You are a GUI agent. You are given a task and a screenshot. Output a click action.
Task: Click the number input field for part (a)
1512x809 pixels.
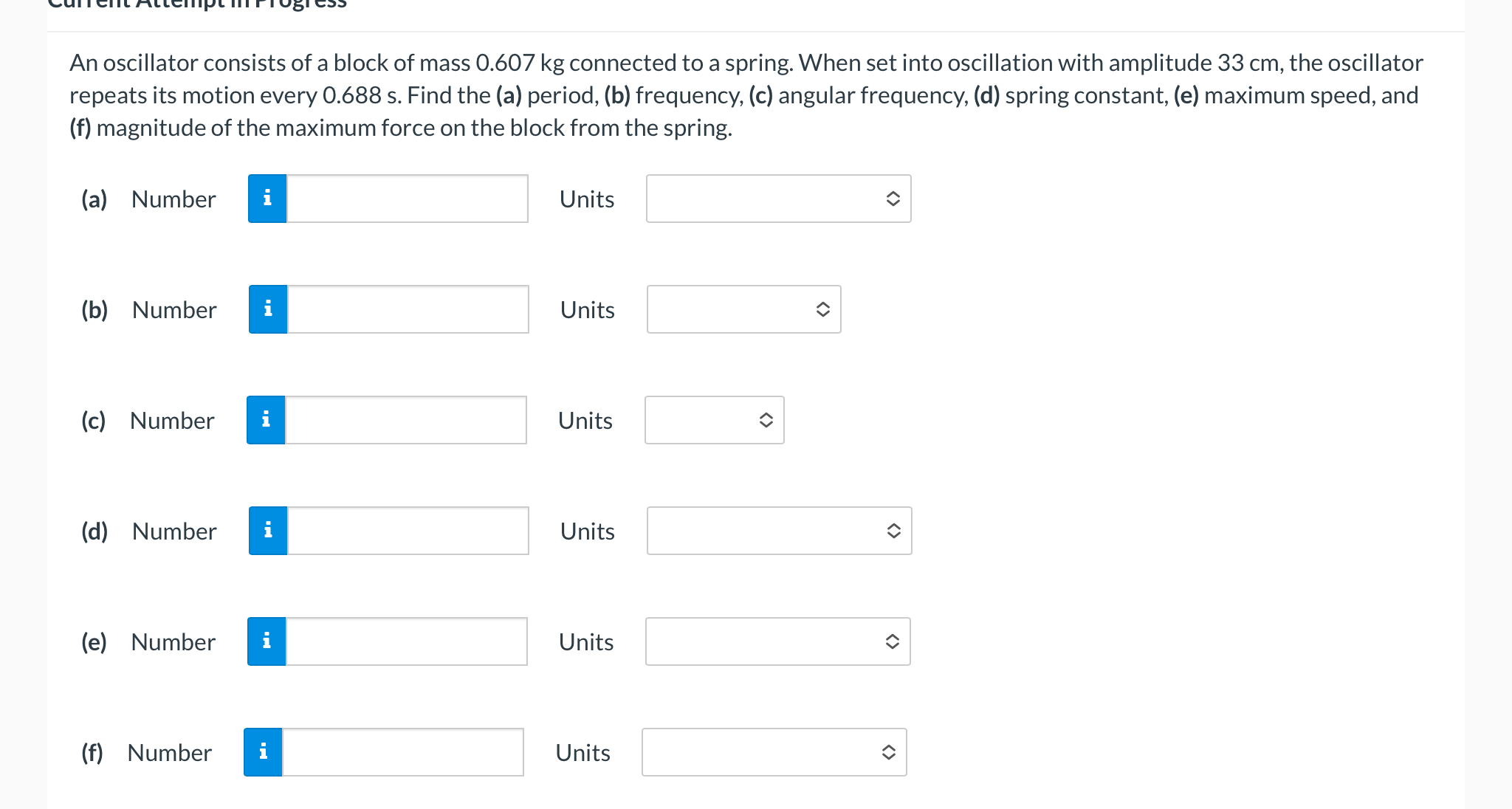point(407,199)
